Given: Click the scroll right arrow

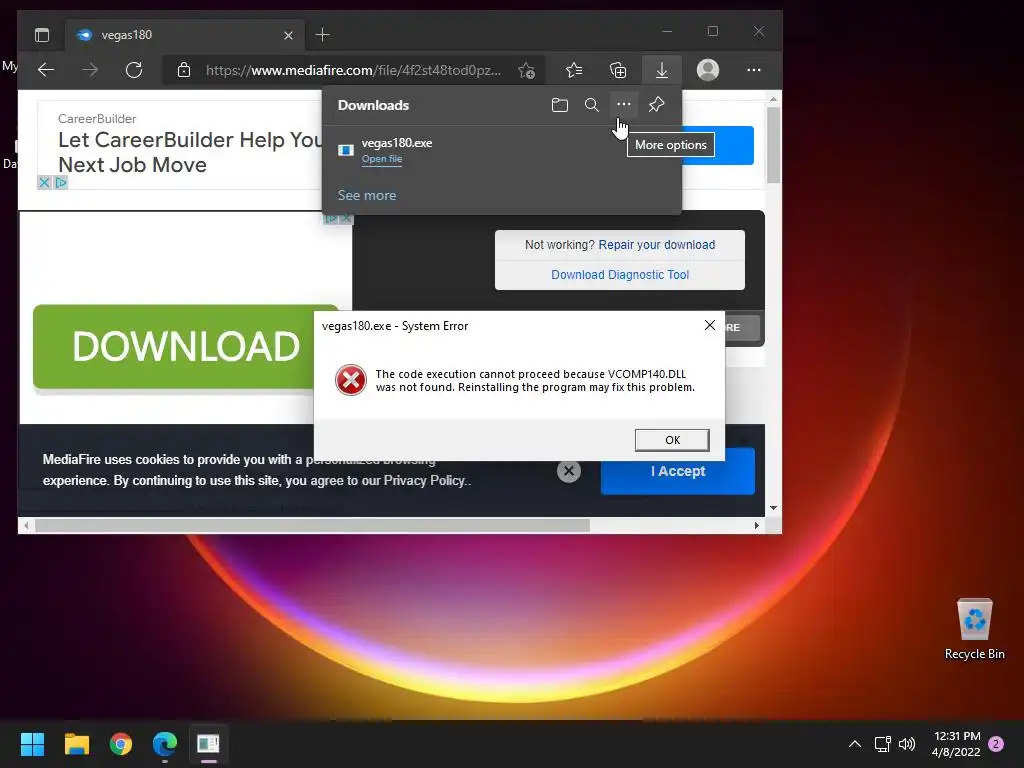Looking at the screenshot, I should pos(756,526).
